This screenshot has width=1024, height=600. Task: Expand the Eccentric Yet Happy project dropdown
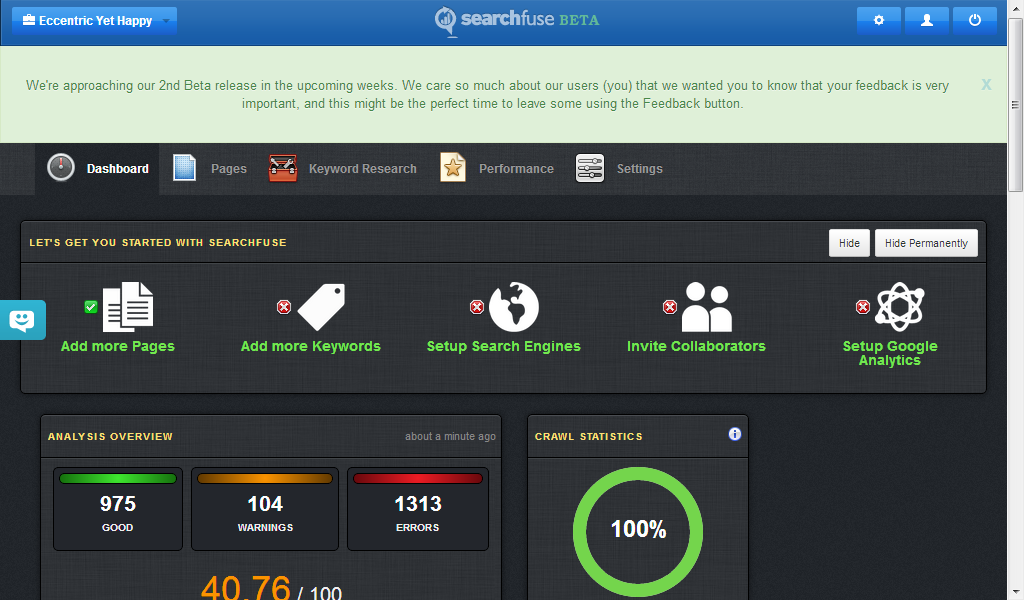pyautogui.click(x=94, y=20)
